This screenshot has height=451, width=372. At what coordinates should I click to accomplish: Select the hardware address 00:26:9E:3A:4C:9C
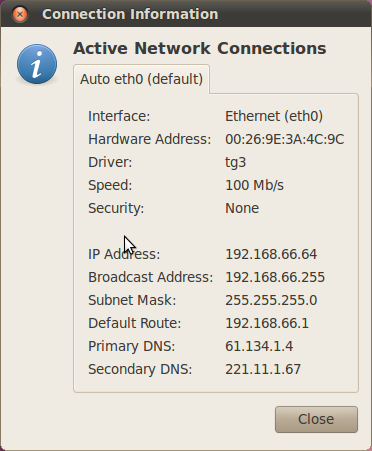(285, 139)
